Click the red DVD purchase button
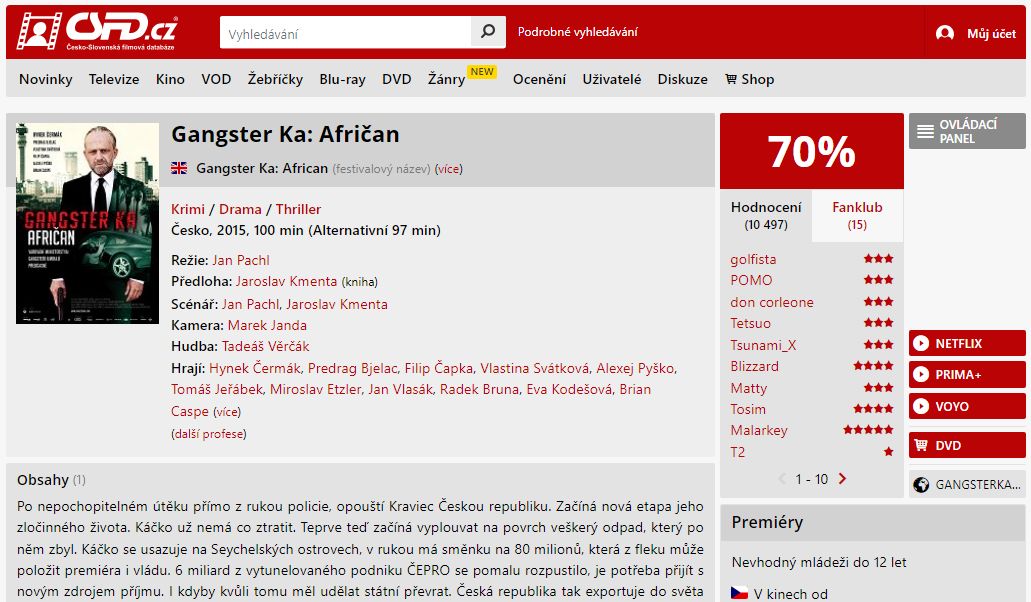This screenshot has height=602, width=1031. (967, 445)
